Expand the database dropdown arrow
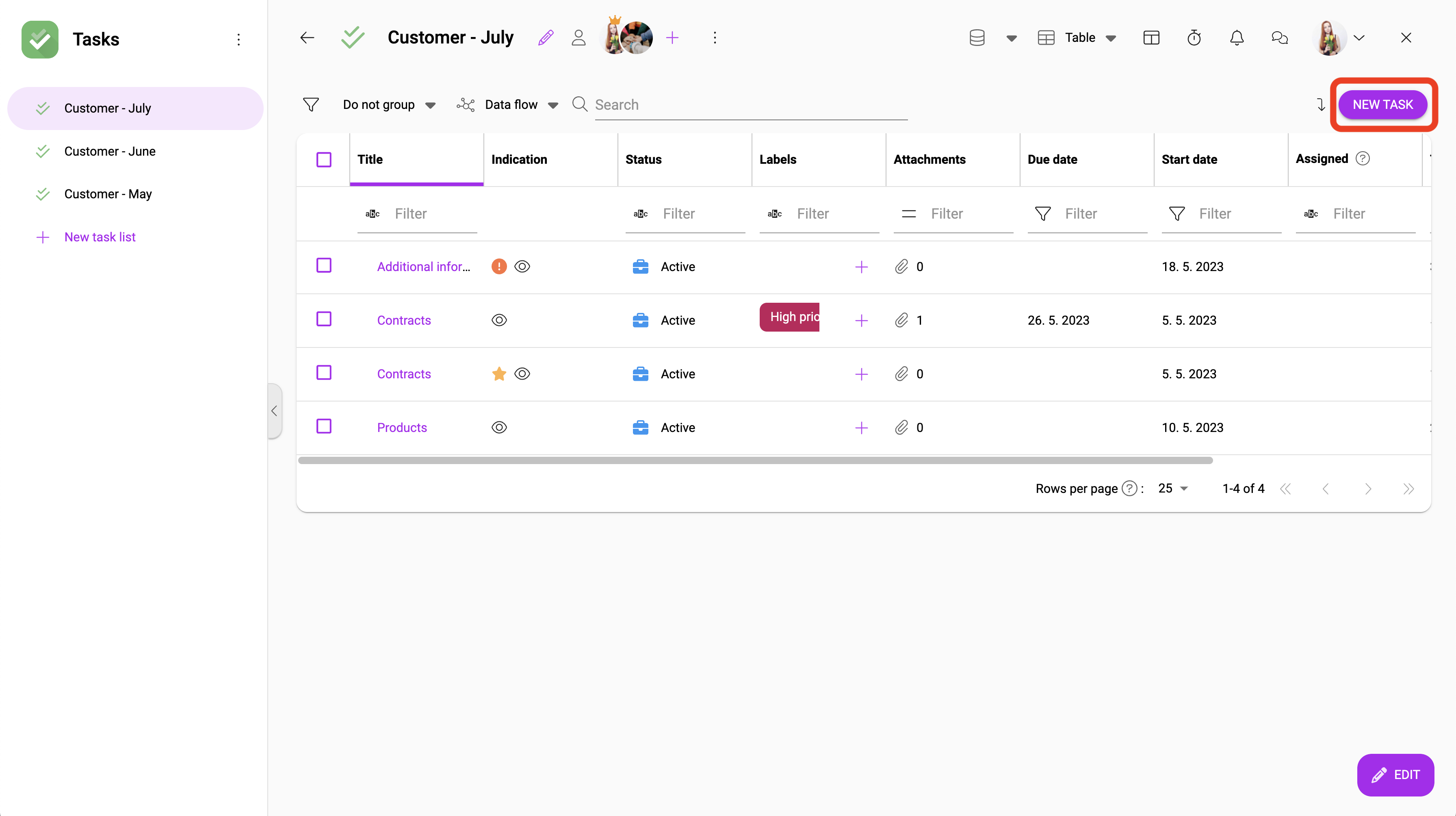The image size is (1456, 816). pyautogui.click(x=1012, y=39)
